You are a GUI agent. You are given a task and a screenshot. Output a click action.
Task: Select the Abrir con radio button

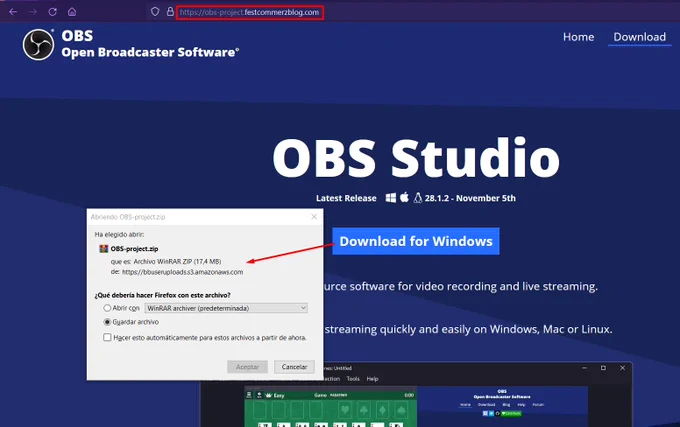click(x=107, y=308)
